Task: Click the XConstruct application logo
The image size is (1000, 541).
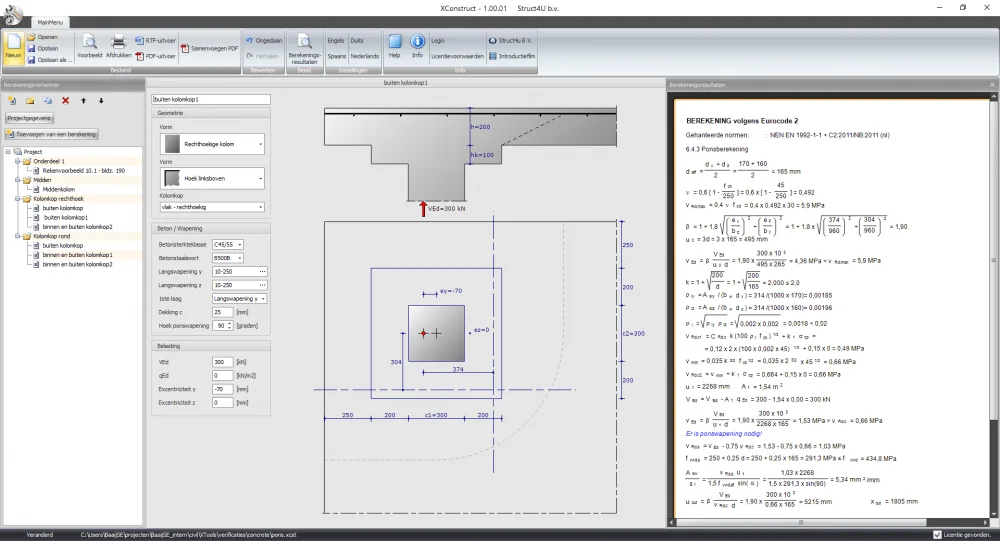Action: point(13,13)
